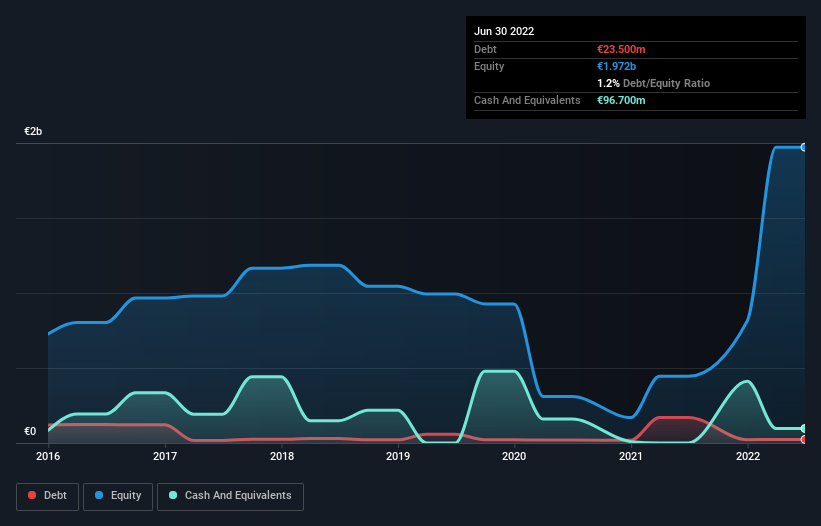Click the Equity endpoint marker at Jun 2022
The image size is (821, 526).
(x=804, y=148)
